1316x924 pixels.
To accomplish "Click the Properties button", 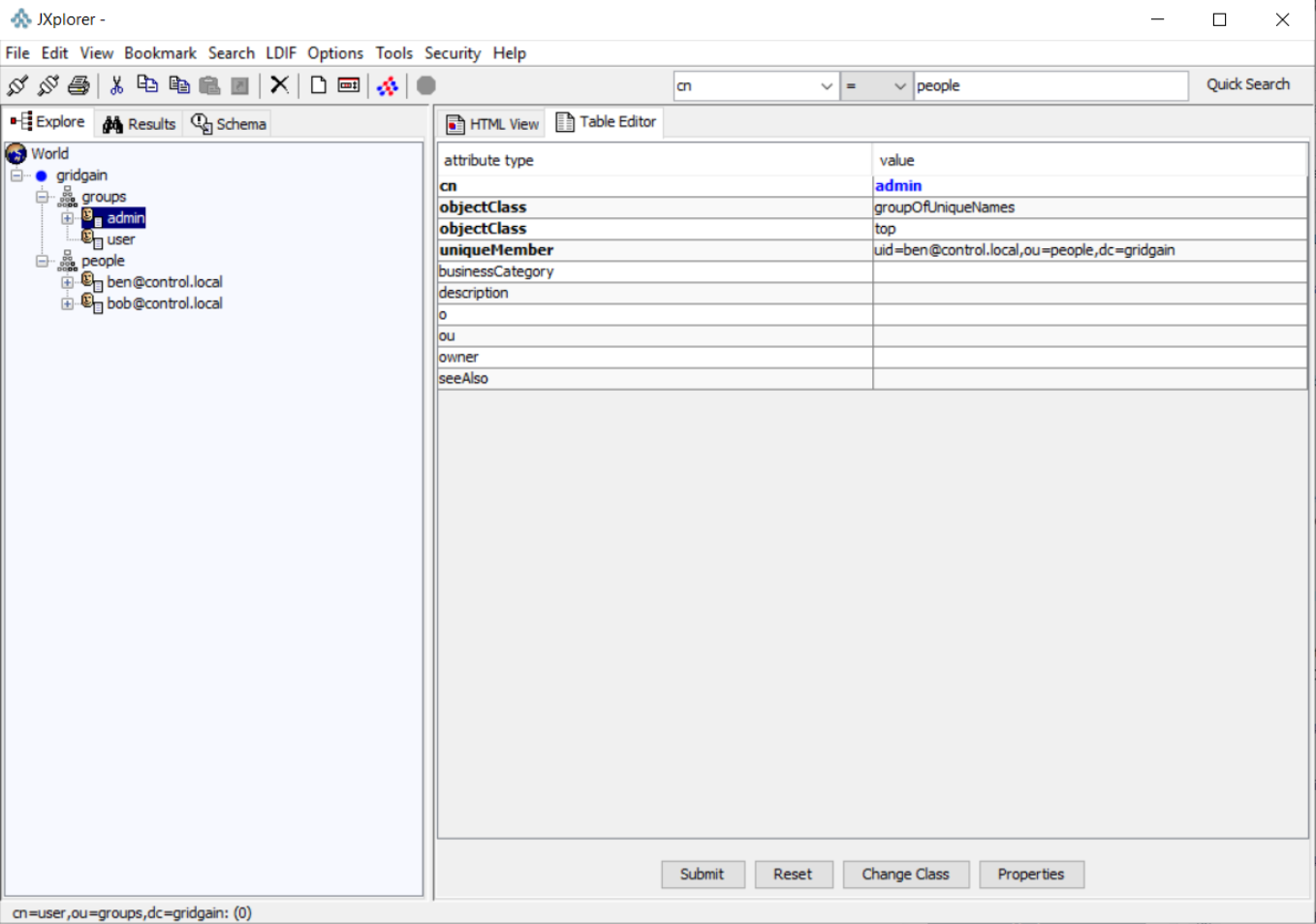I will click(1031, 875).
